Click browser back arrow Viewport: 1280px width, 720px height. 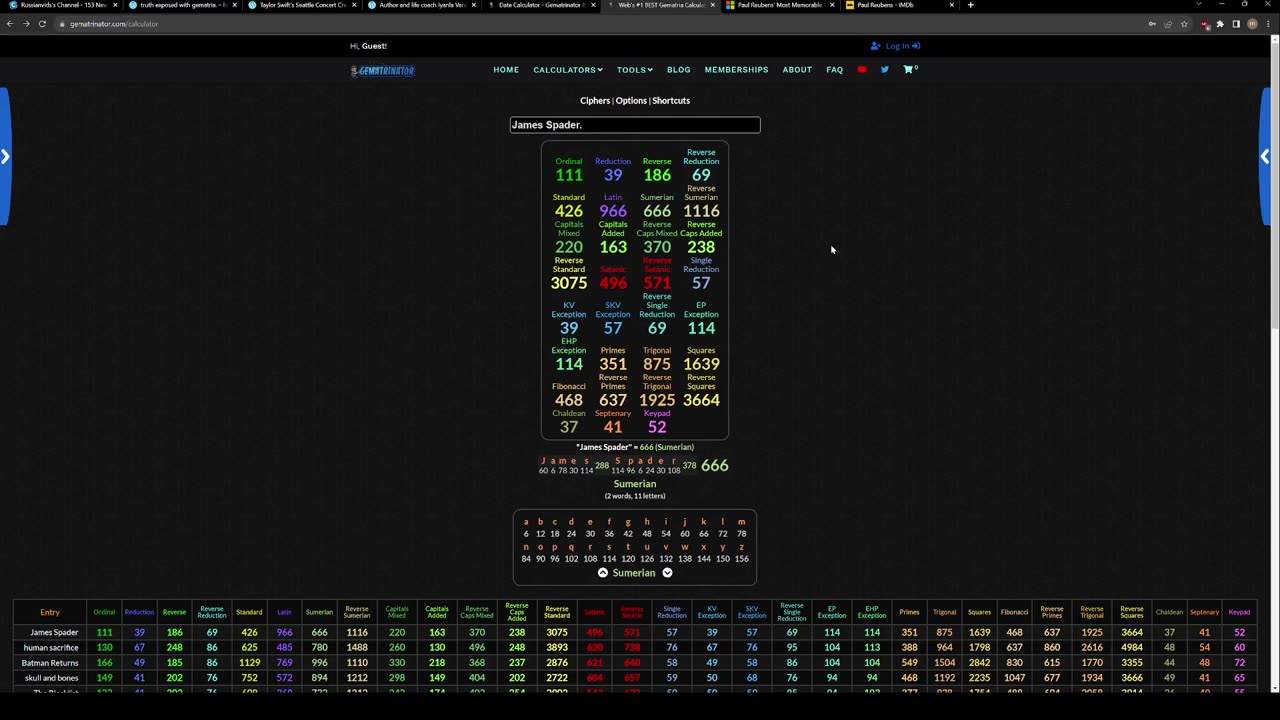(x=9, y=24)
